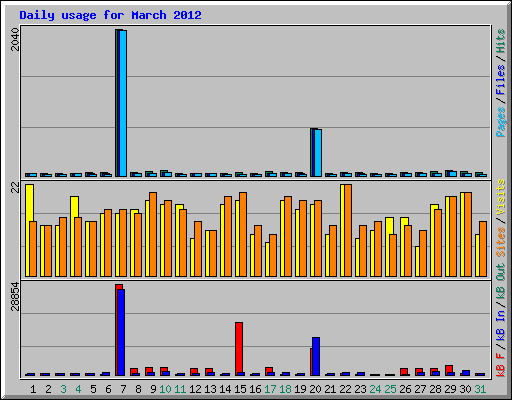Click the red kB F bar for day 29
Screen dimensions: 512x400
[449, 369]
